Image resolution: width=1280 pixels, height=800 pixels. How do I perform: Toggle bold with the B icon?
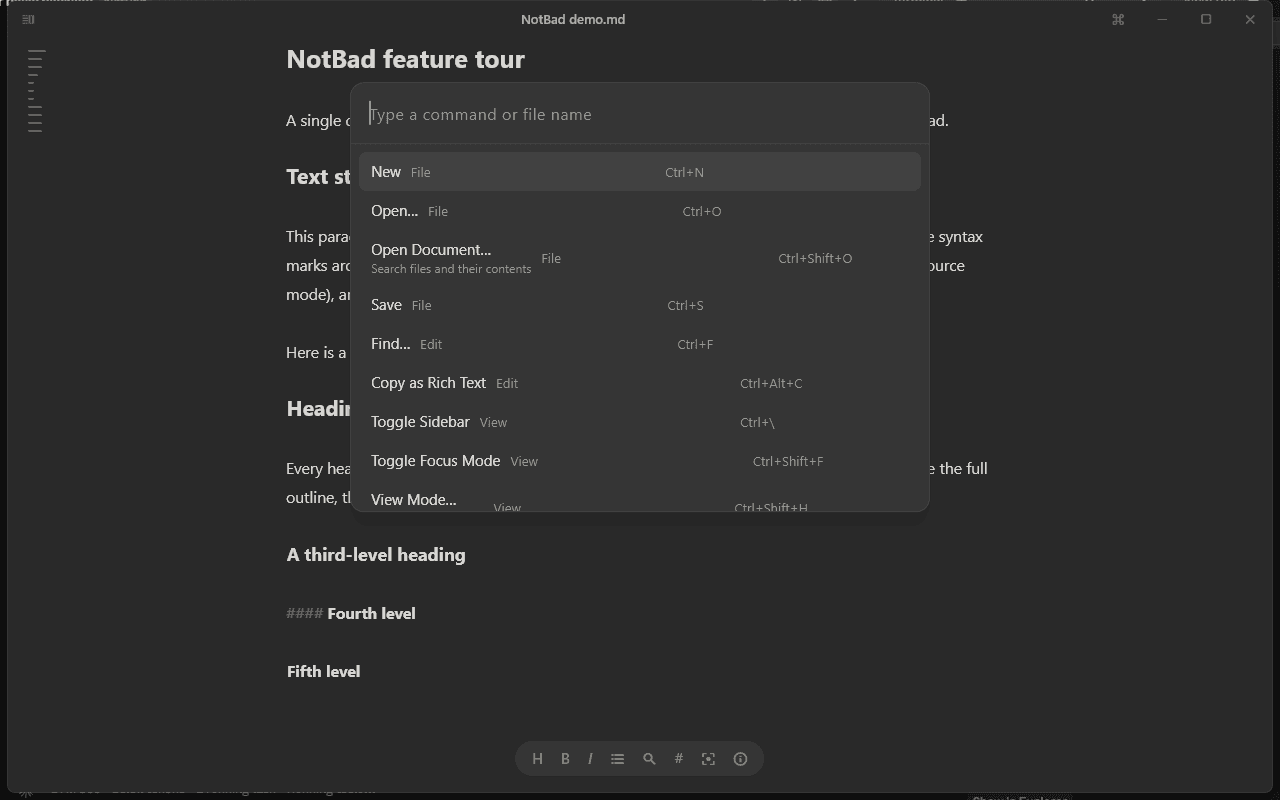(565, 759)
